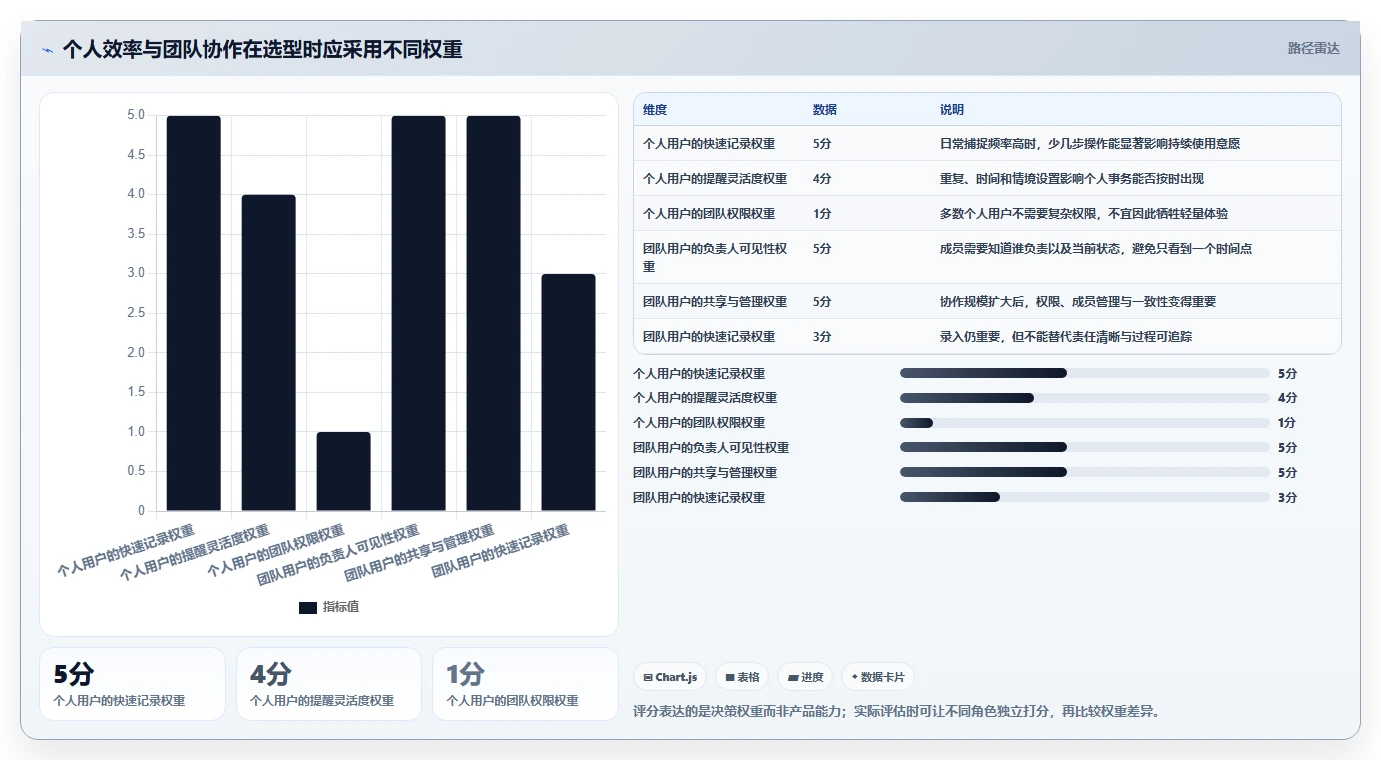Click description starting with 日常捕捉频率高时
The width and height of the screenshot is (1381, 760).
(x=1090, y=143)
